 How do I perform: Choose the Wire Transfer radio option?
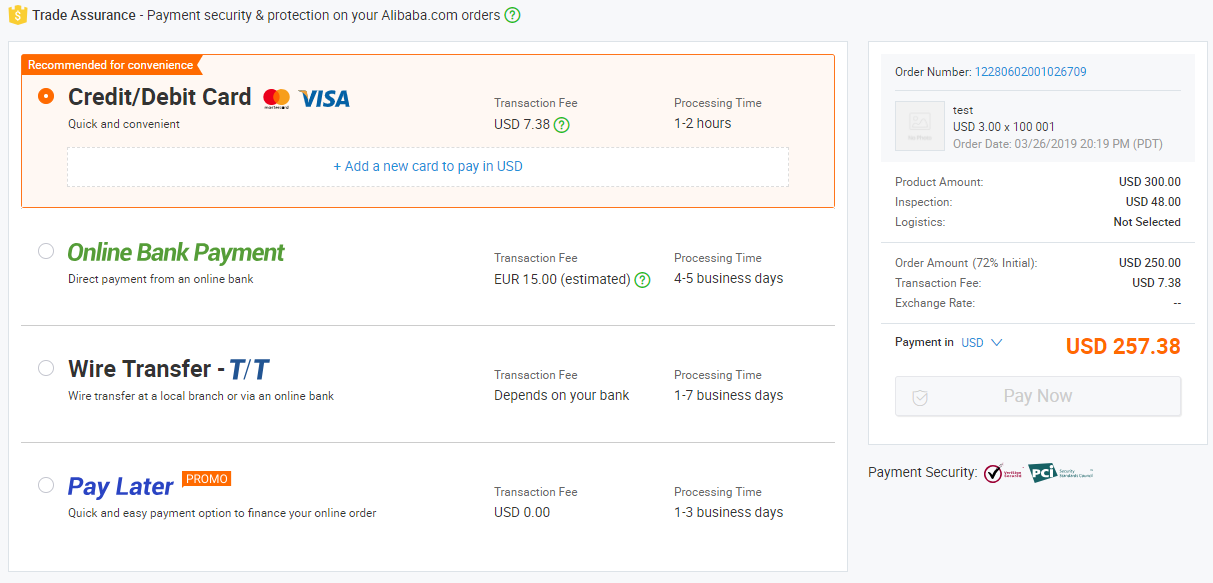point(46,368)
